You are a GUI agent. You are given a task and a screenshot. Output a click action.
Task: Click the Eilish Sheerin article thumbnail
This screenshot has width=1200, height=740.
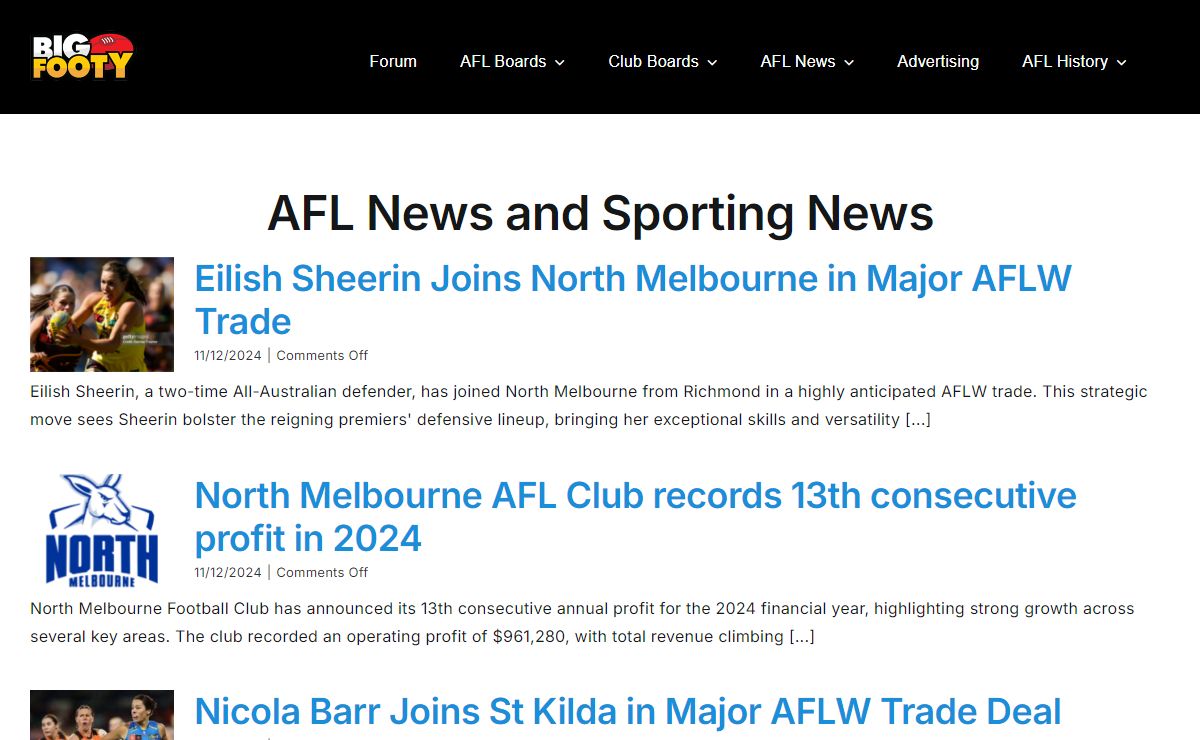coord(102,315)
